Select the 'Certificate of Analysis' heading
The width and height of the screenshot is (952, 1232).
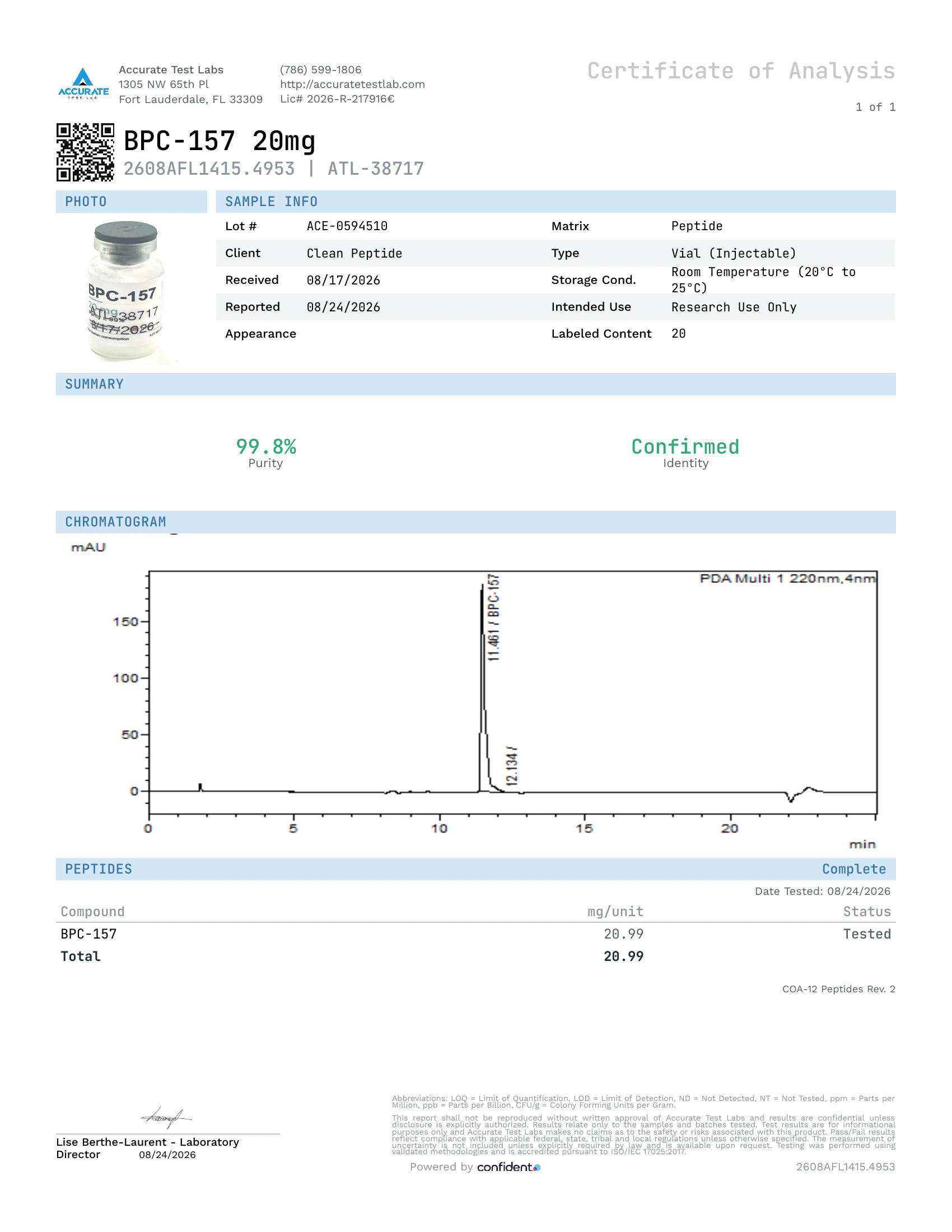[741, 71]
